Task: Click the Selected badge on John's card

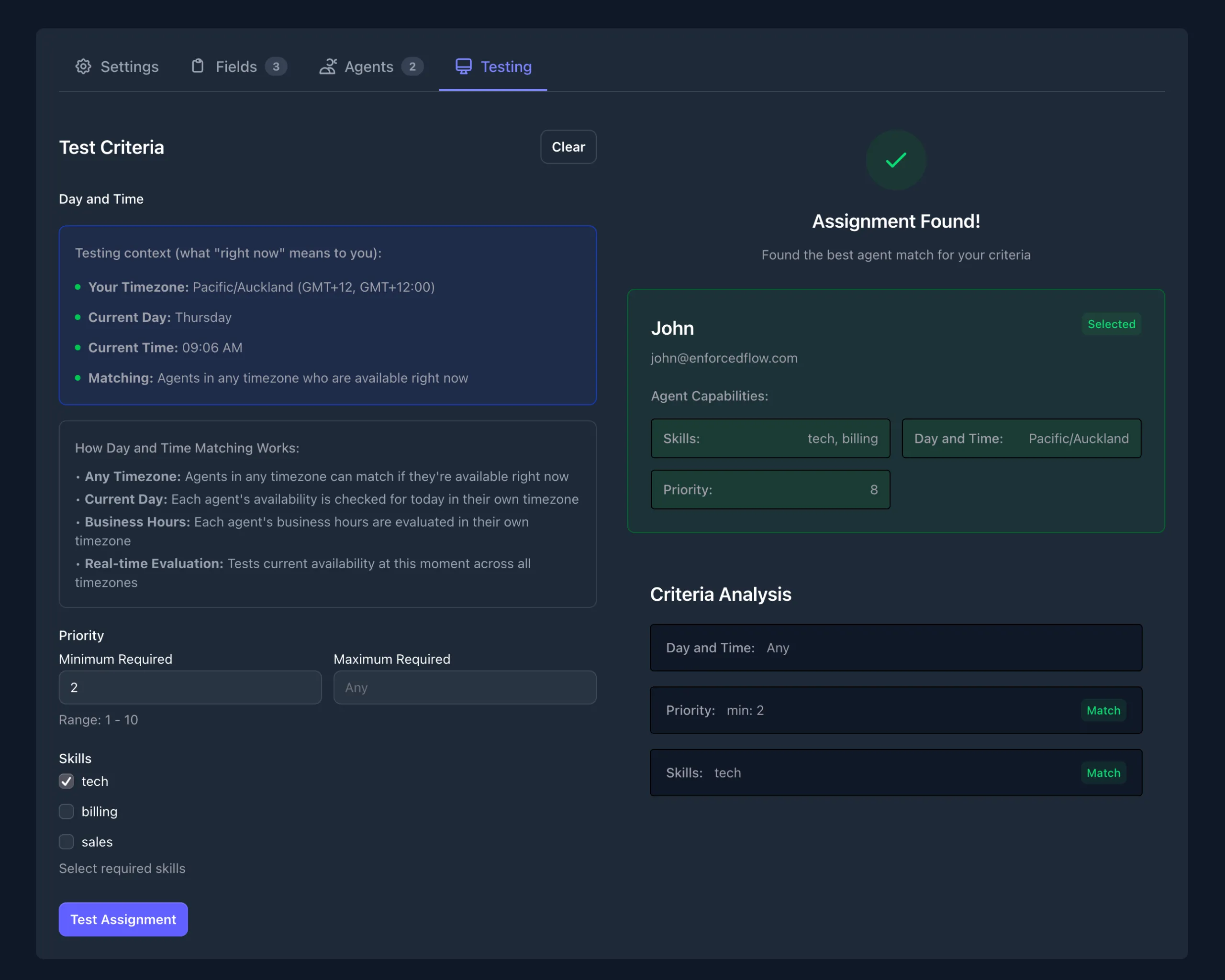Action: [x=1111, y=324]
